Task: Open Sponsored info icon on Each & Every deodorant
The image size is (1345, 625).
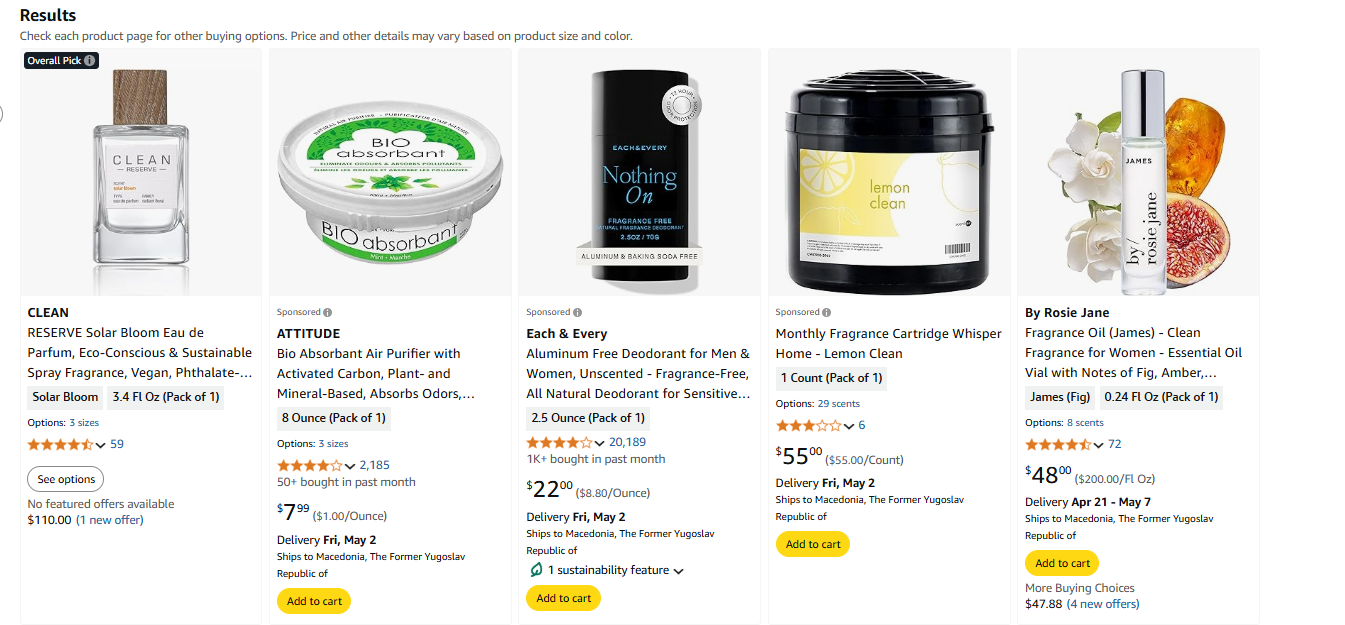Action: click(x=577, y=312)
